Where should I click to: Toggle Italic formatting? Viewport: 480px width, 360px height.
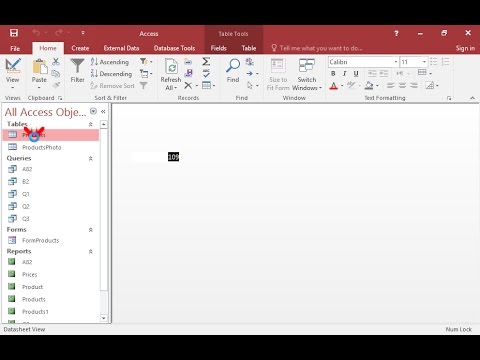tap(345, 74)
